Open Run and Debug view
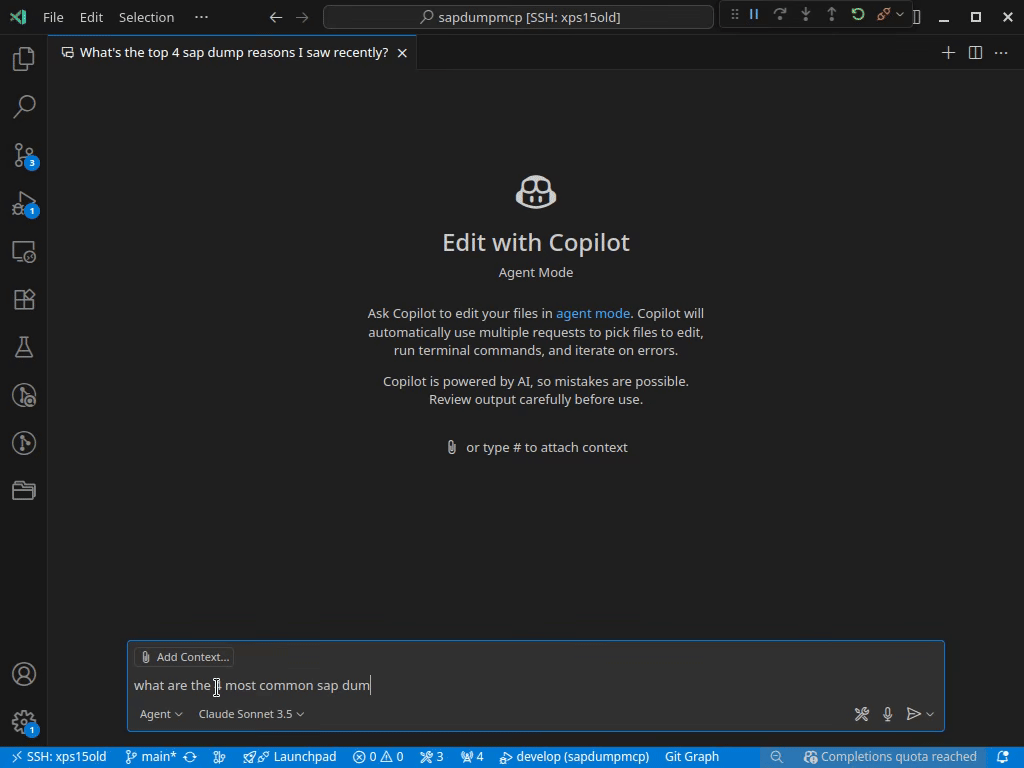Image resolution: width=1024 pixels, height=768 pixels. 24,204
